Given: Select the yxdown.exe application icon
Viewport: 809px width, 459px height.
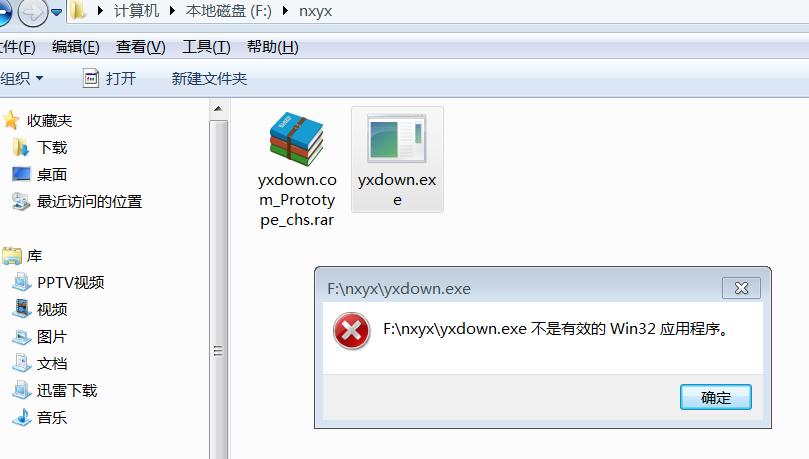Looking at the screenshot, I should [x=397, y=138].
